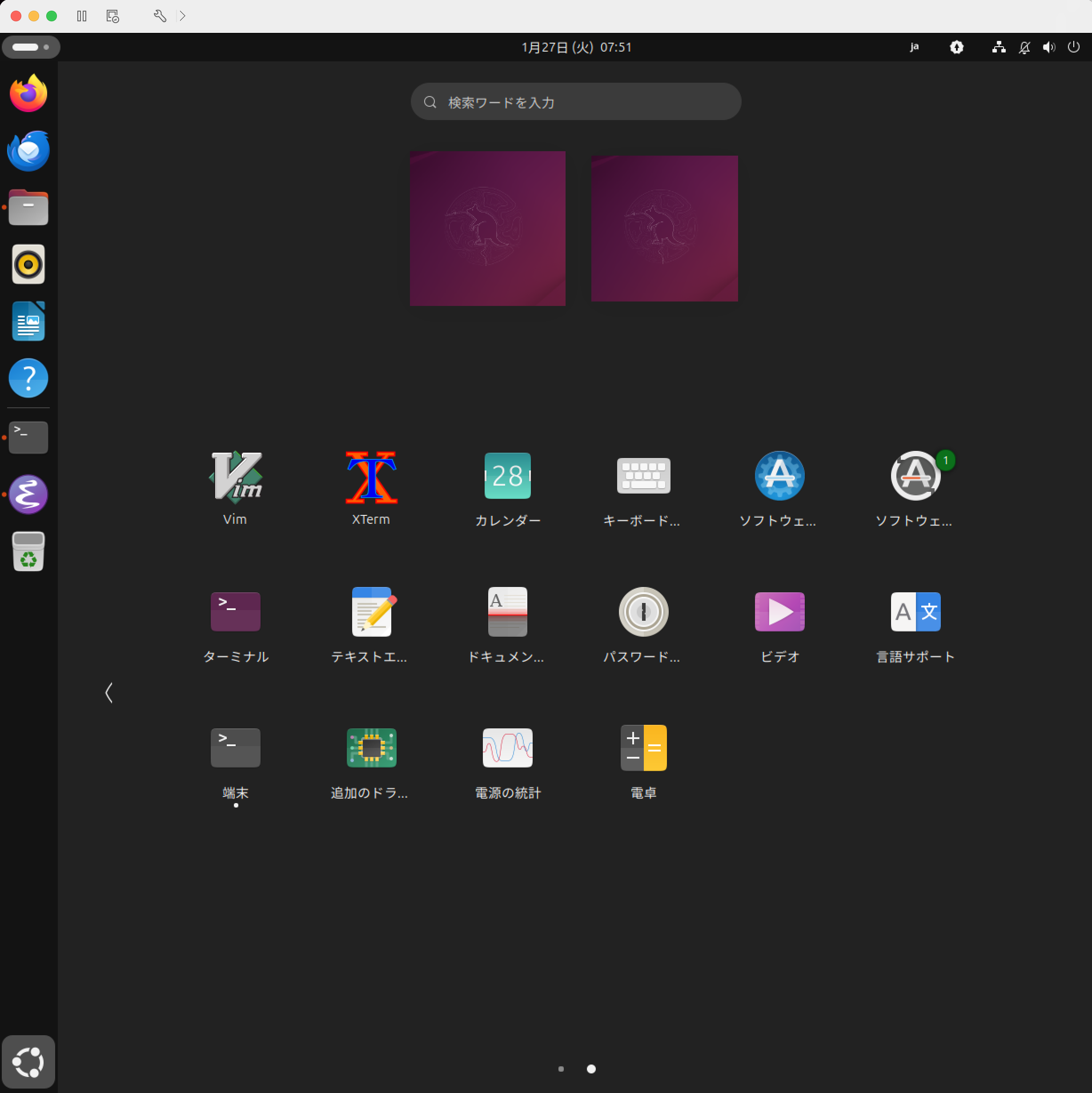The height and width of the screenshot is (1093, 1092).
Task: Launch the Videos (ビデオ) player
Action: pyautogui.click(x=779, y=612)
